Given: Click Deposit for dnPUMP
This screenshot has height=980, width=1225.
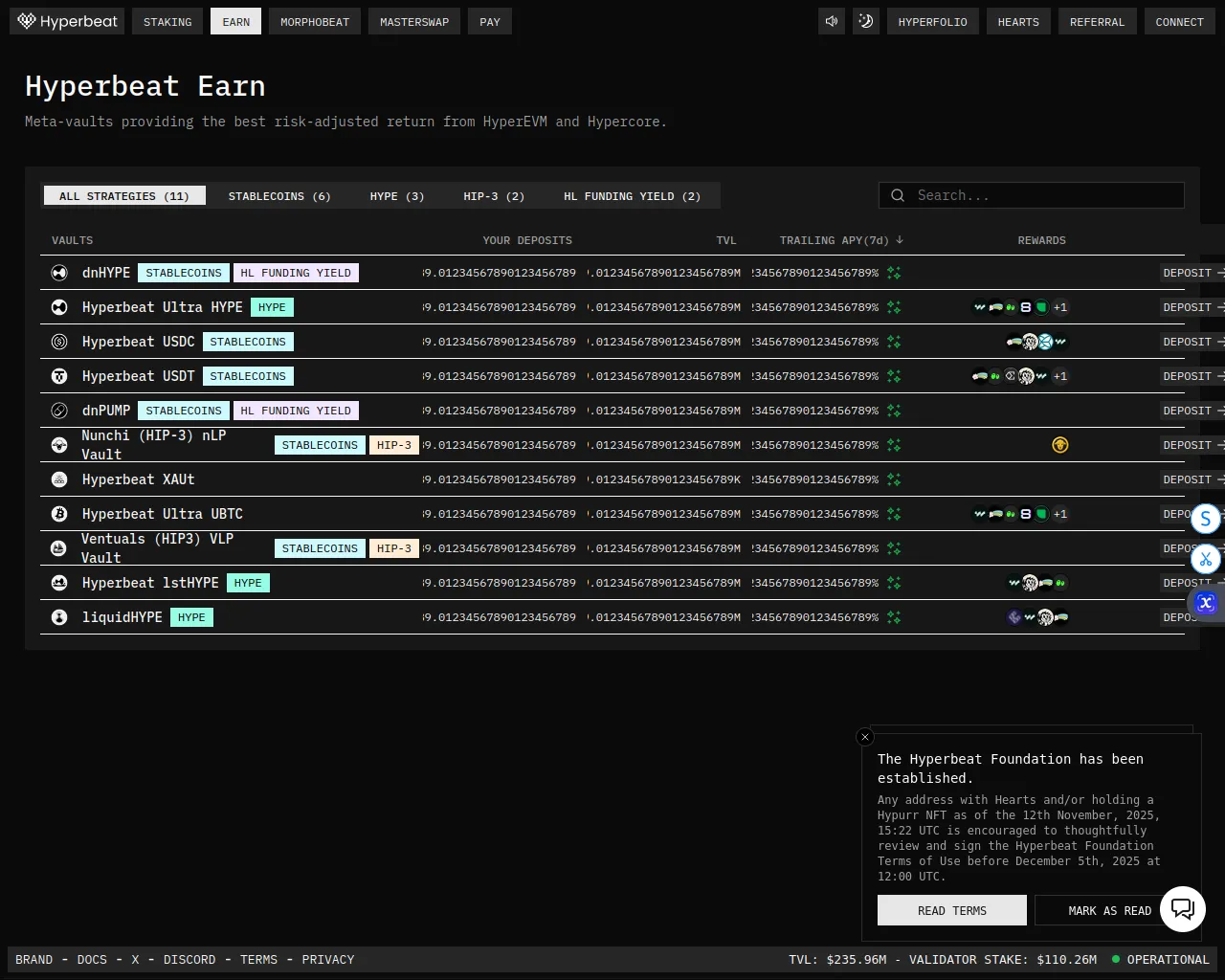Looking at the screenshot, I should [1192, 411].
